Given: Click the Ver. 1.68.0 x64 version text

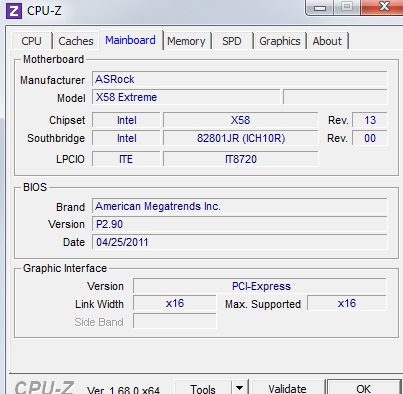Looking at the screenshot, I should coord(123,390).
